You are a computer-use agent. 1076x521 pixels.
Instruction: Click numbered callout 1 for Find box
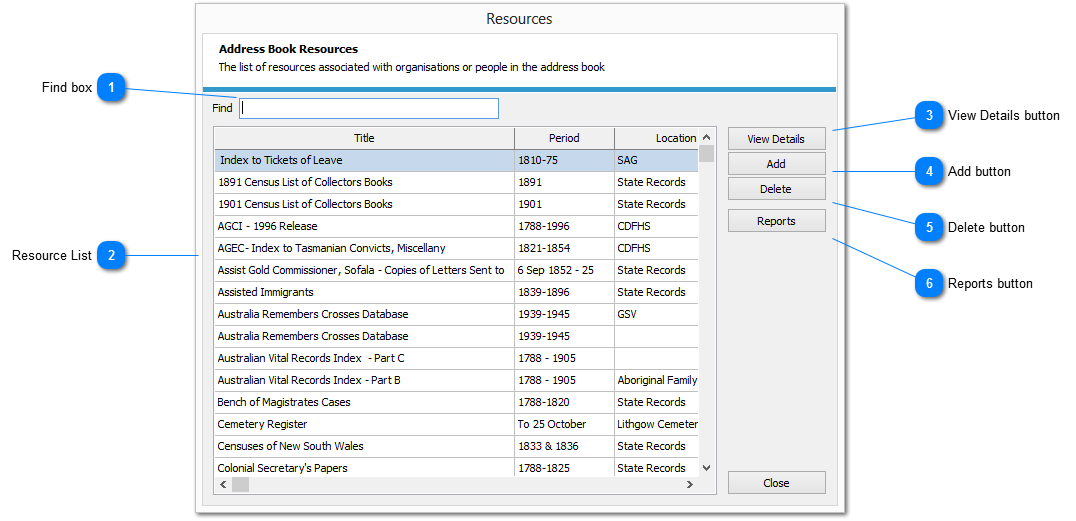[112, 88]
